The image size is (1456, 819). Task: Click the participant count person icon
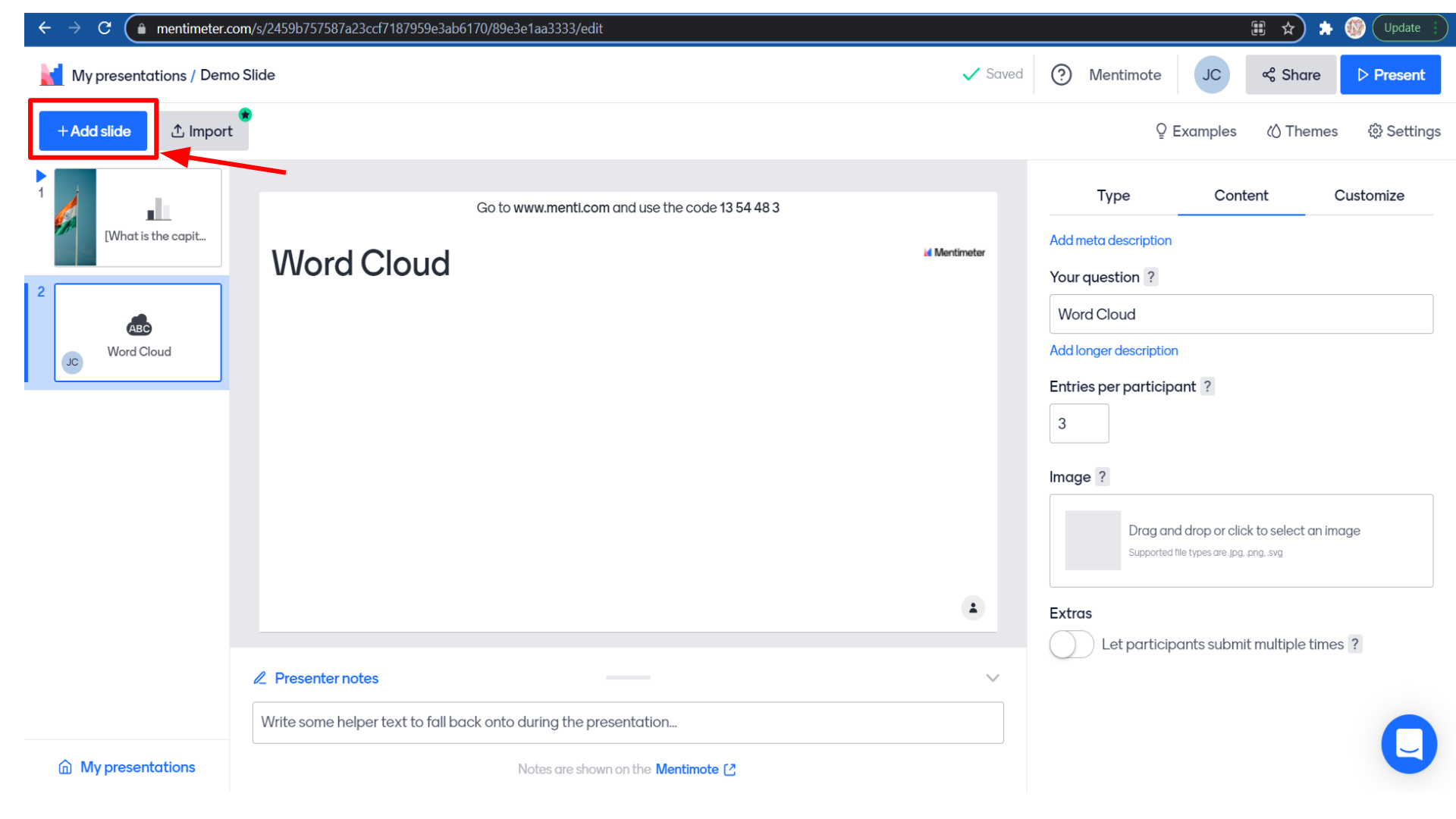tap(973, 607)
